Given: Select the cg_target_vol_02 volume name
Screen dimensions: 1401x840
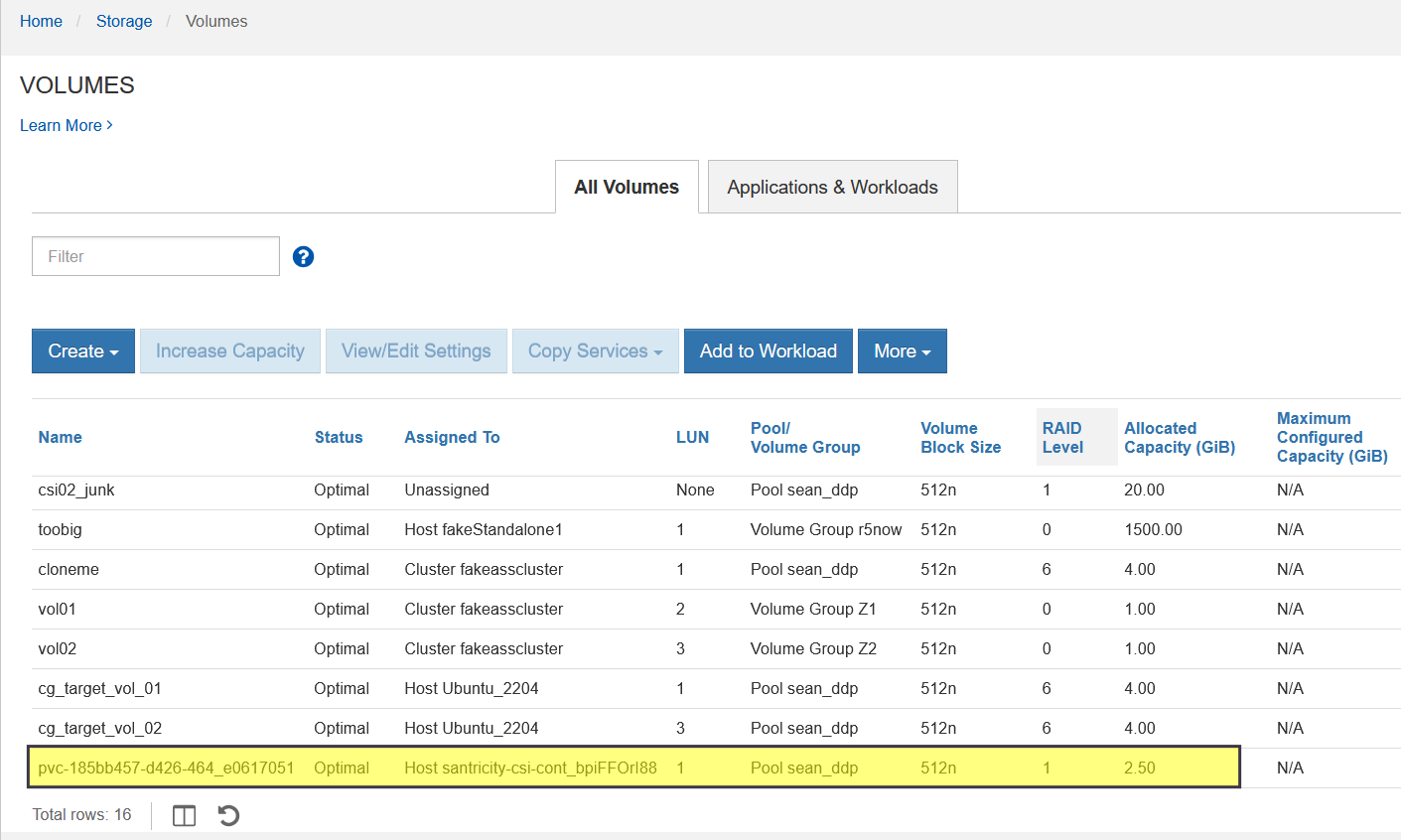Looking at the screenshot, I should coord(100,729).
